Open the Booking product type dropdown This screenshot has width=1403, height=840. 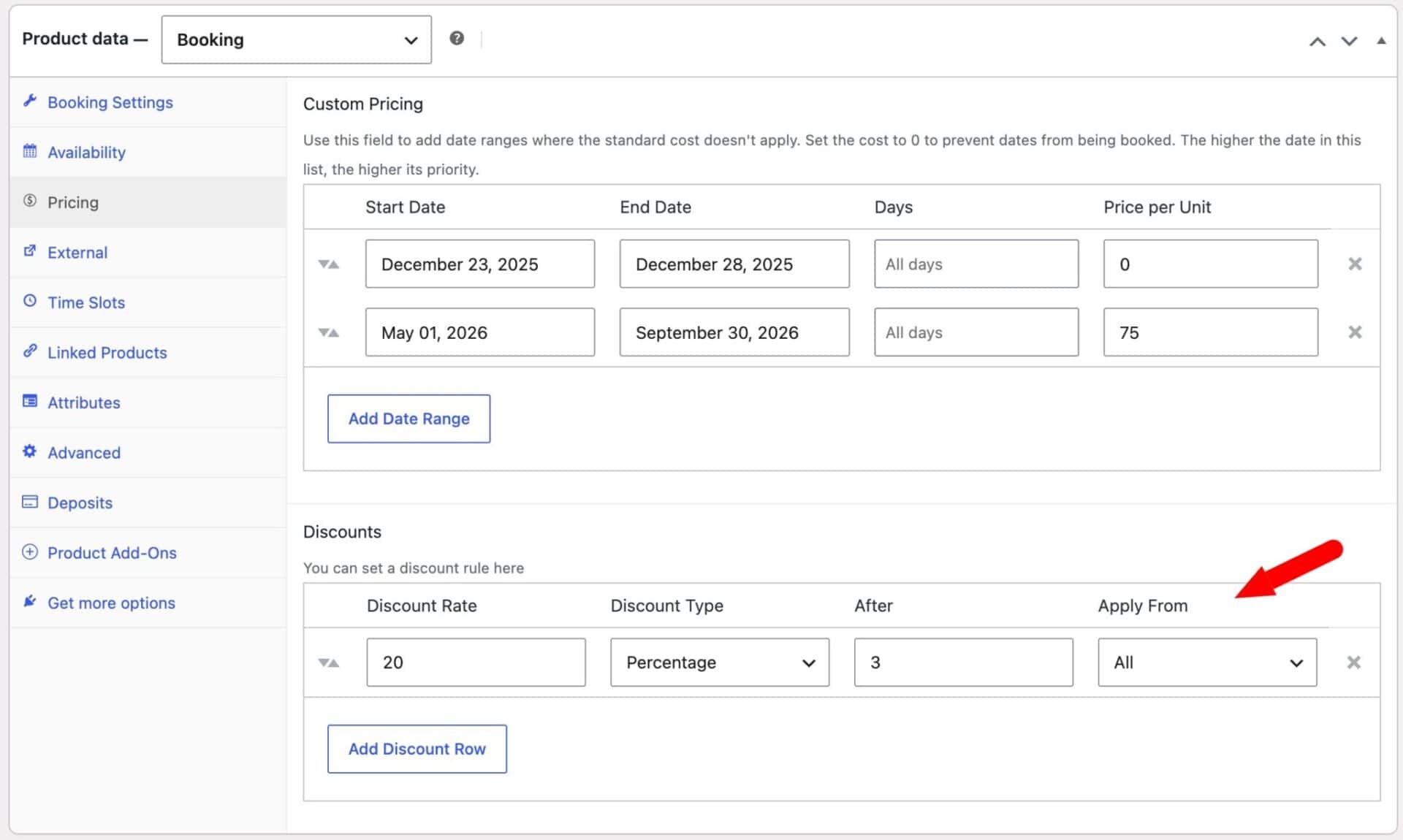click(x=296, y=39)
